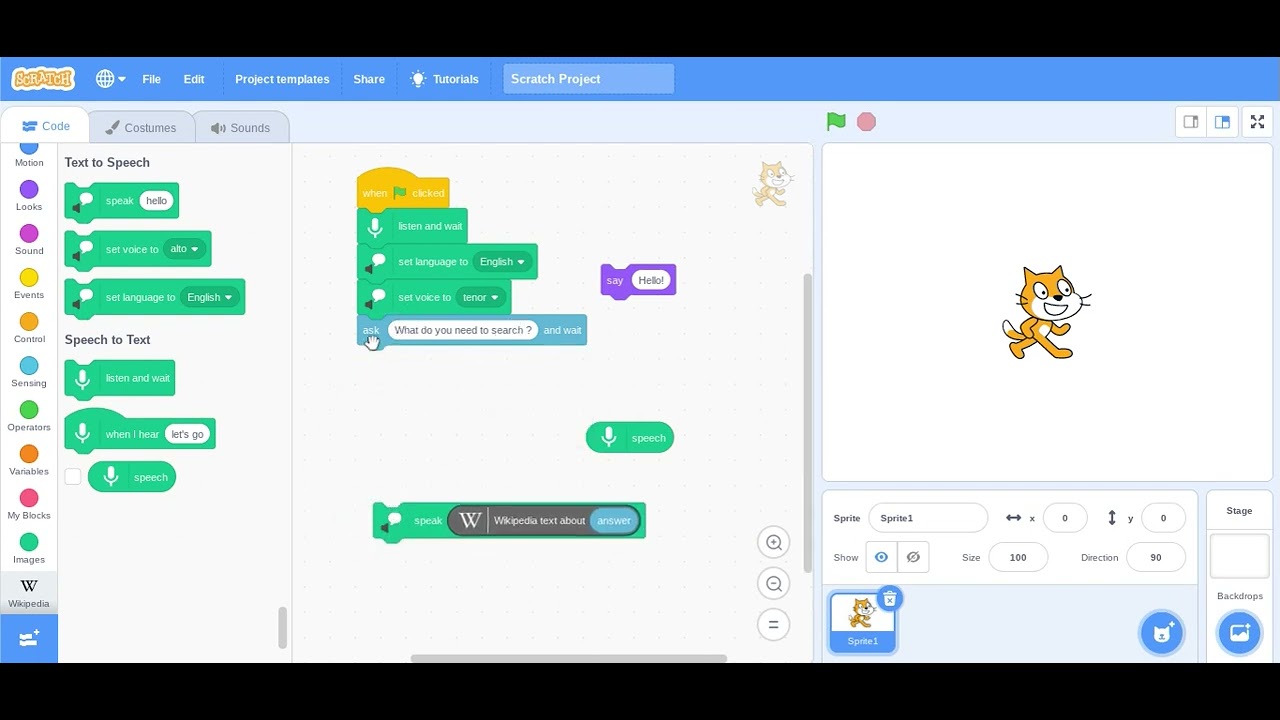Select the Variables category
The width and height of the screenshot is (1280, 720).
click(29, 460)
